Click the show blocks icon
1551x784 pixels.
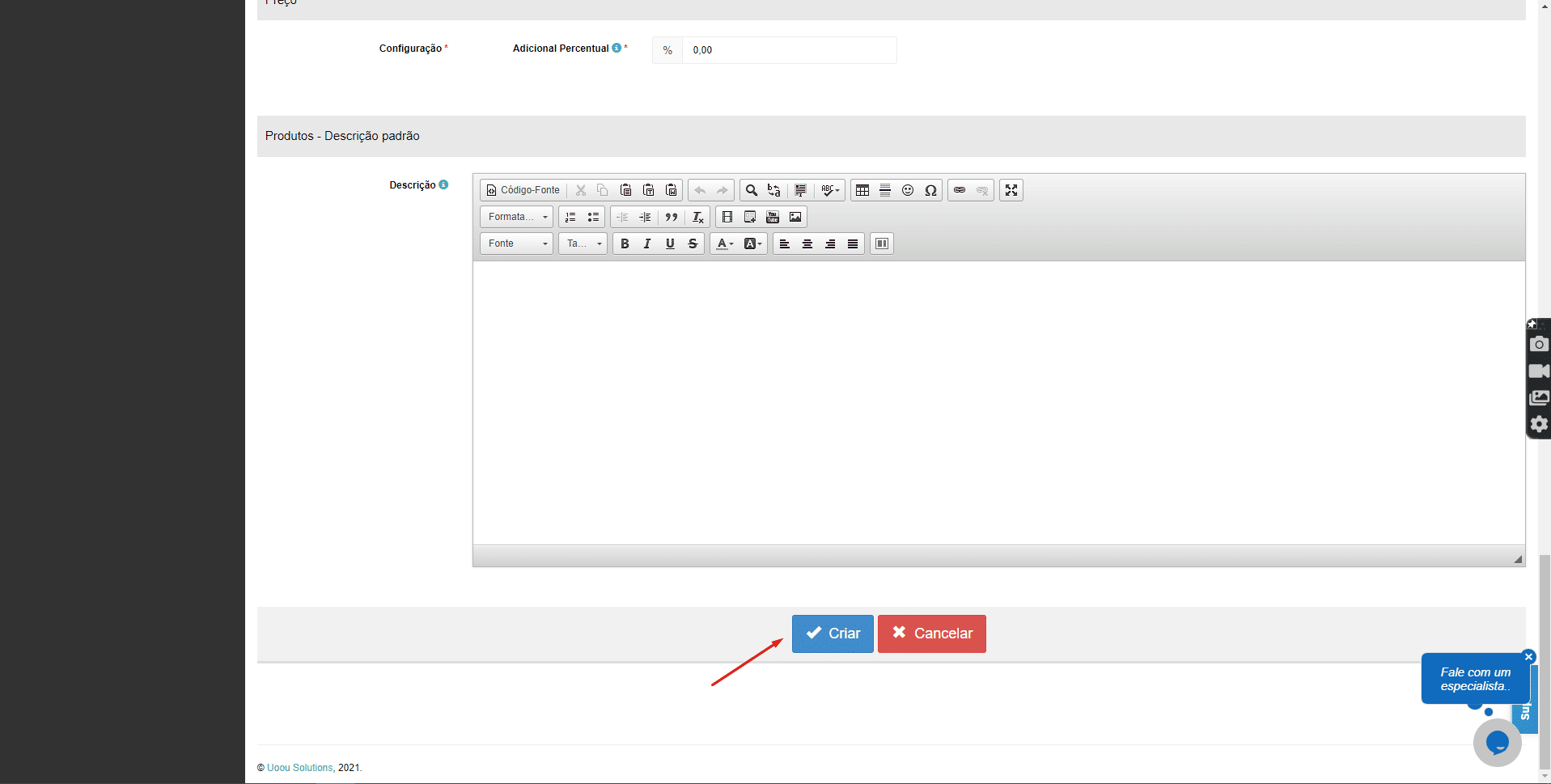click(882, 244)
